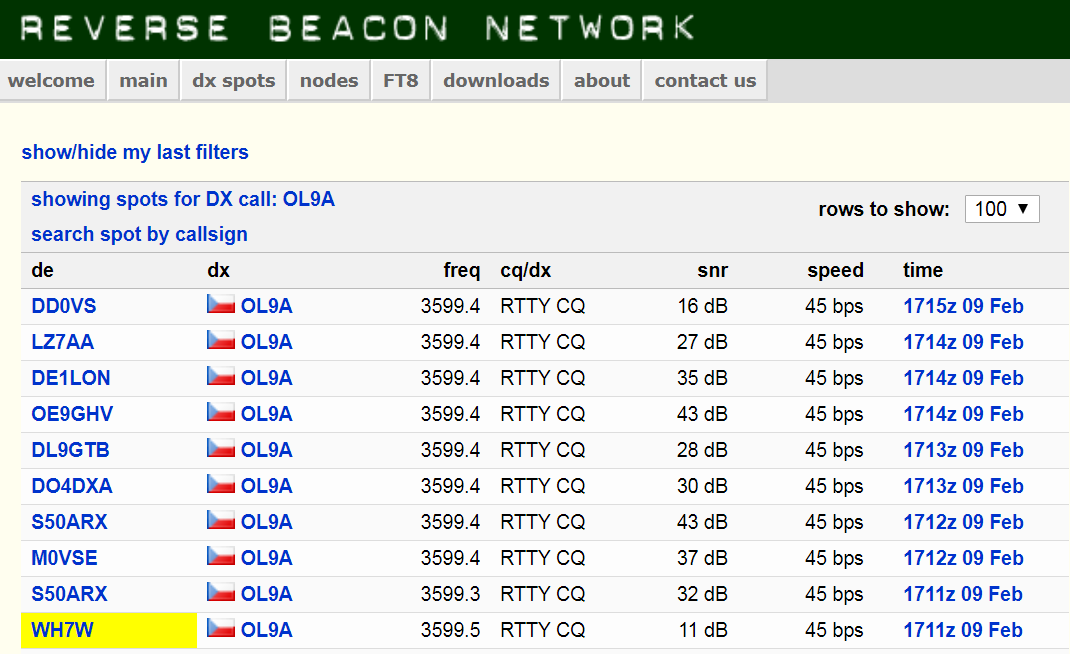Click Czech flag icon in DE1LON row

(220, 376)
